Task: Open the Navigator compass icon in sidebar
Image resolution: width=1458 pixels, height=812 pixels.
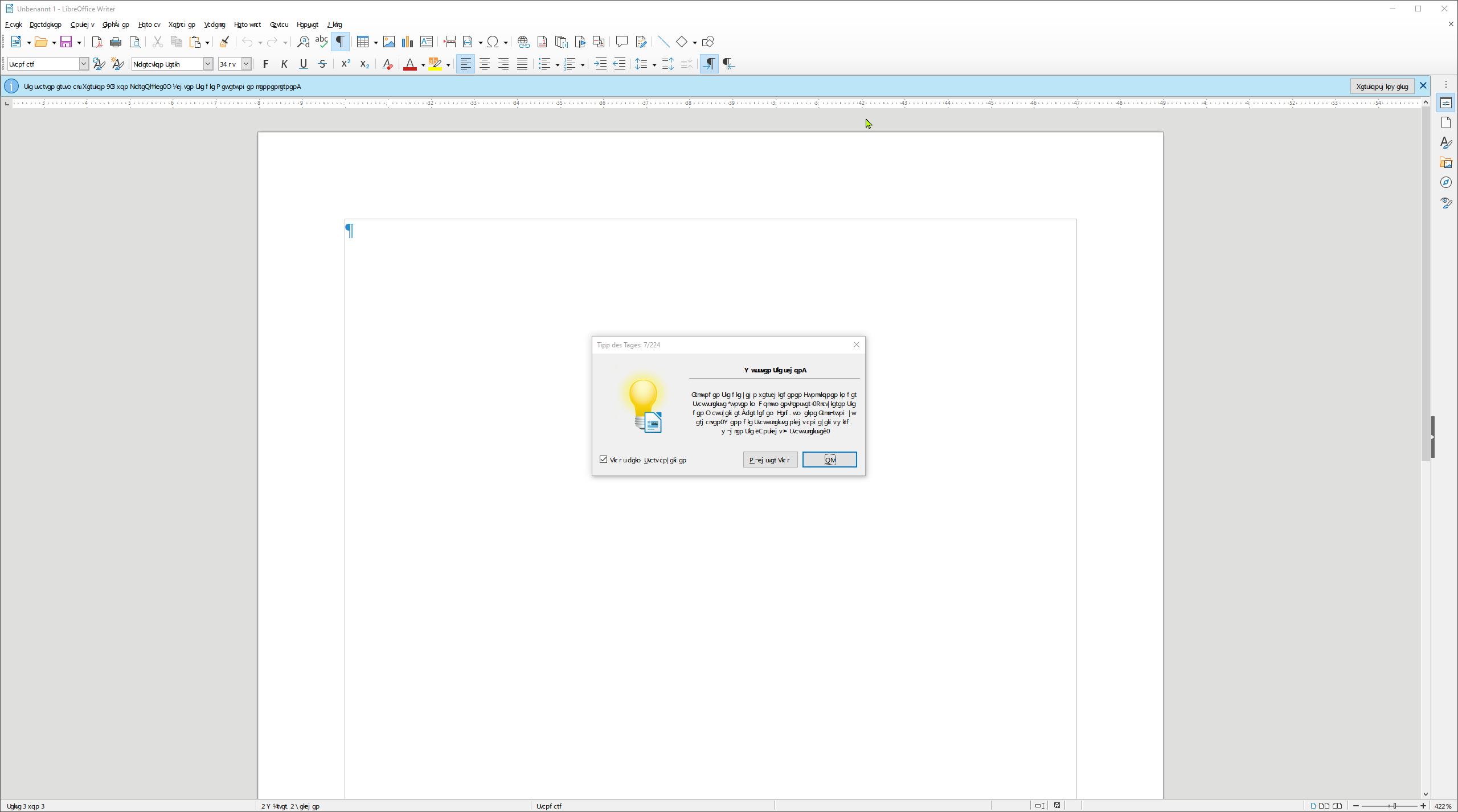Action: click(x=1446, y=182)
